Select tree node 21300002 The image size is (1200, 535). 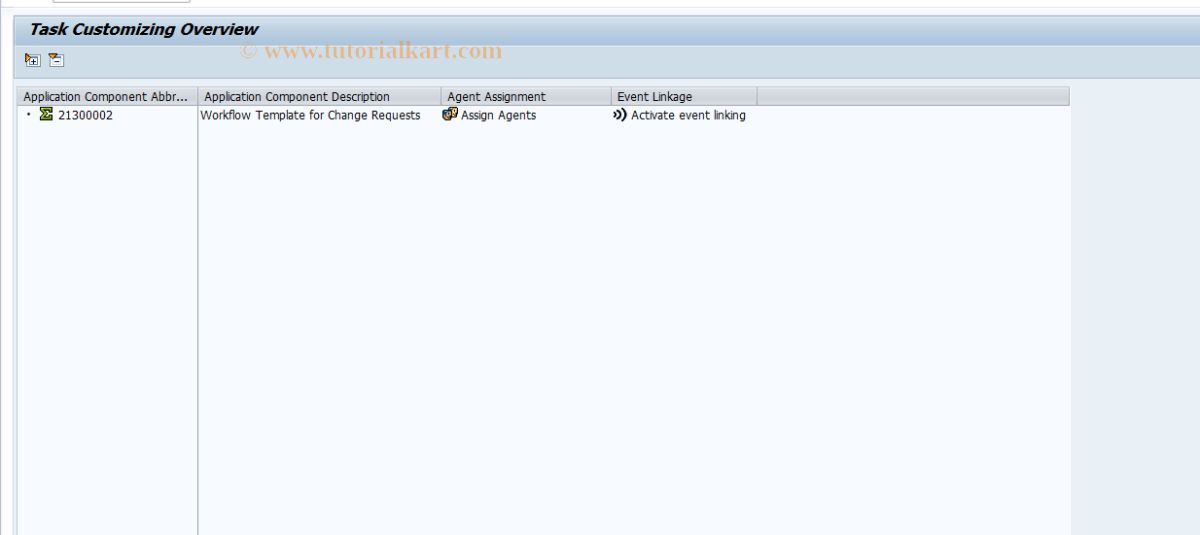[x=85, y=115]
